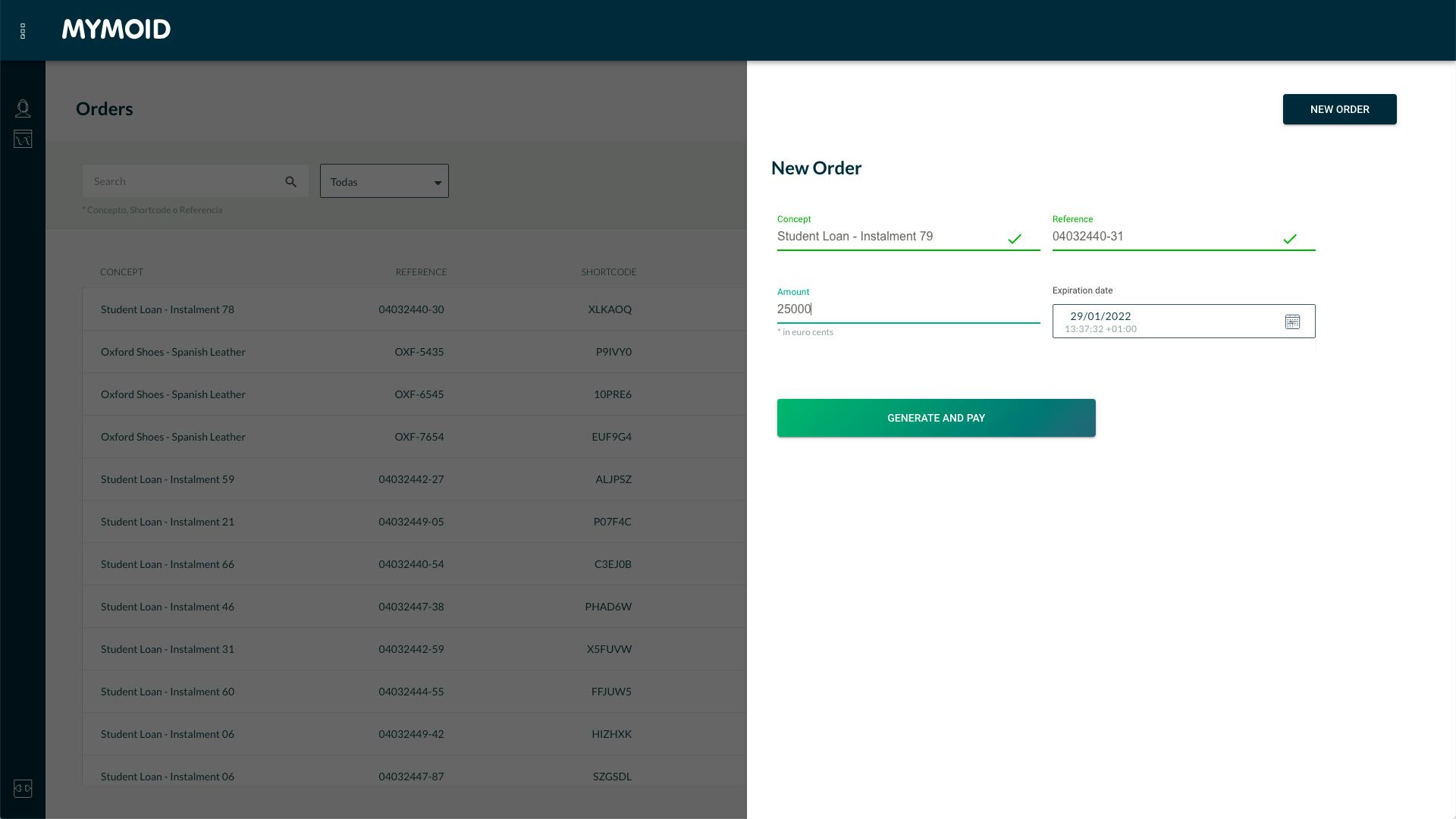Screen dimensions: 1456x819
Task: Open the Orders panel icon in sidebar
Action: pos(23,139)
